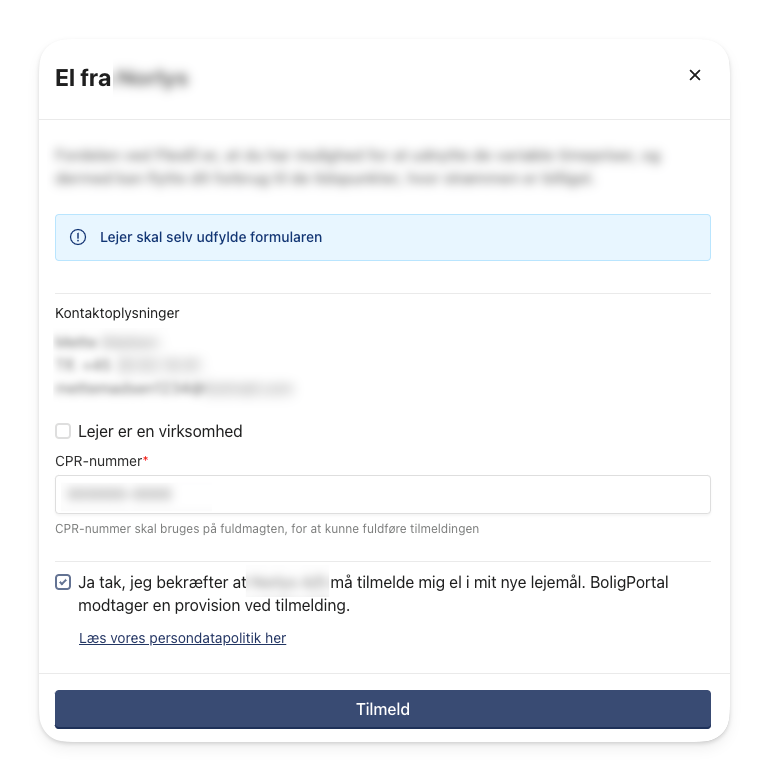Click the blurred description paragraph below the header
Viewport: 769px width, 781px height.
358,166
